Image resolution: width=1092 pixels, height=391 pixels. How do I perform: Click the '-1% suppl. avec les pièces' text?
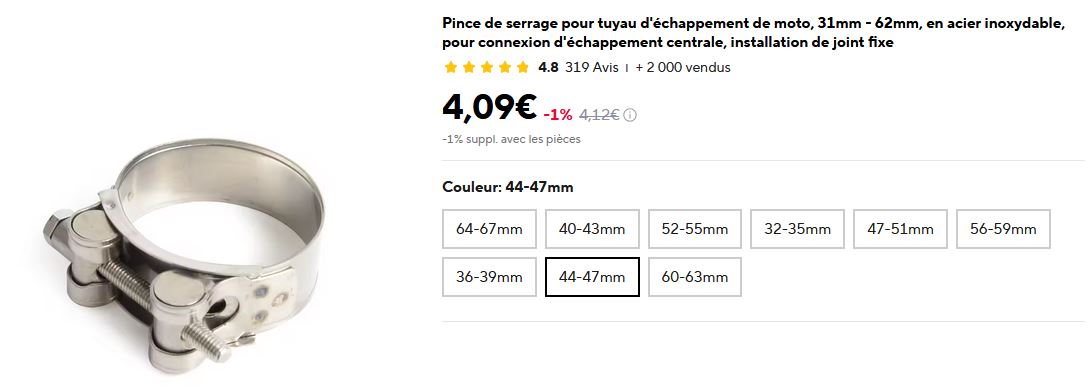(511, 139)
